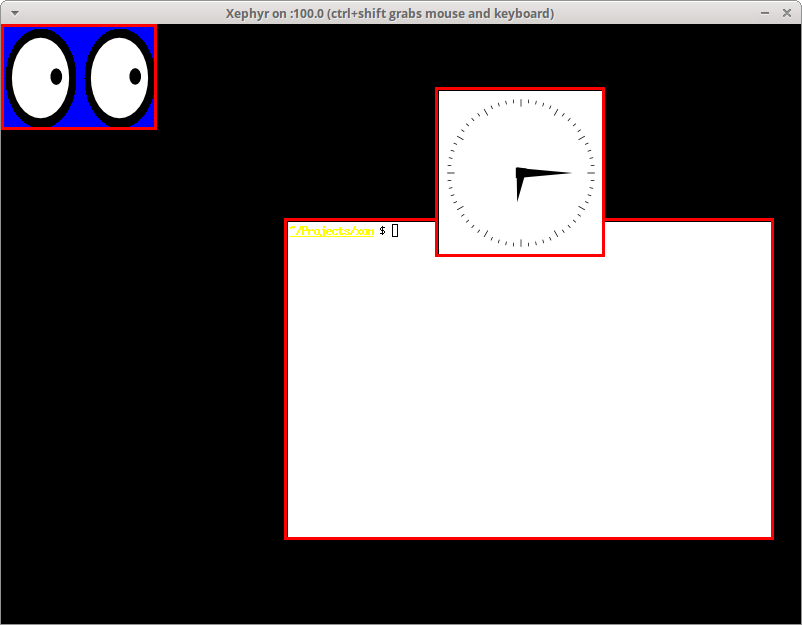This screenshot has width=802, height=625.
Task: Close the Xephyr window
Action: coord(788,13)
